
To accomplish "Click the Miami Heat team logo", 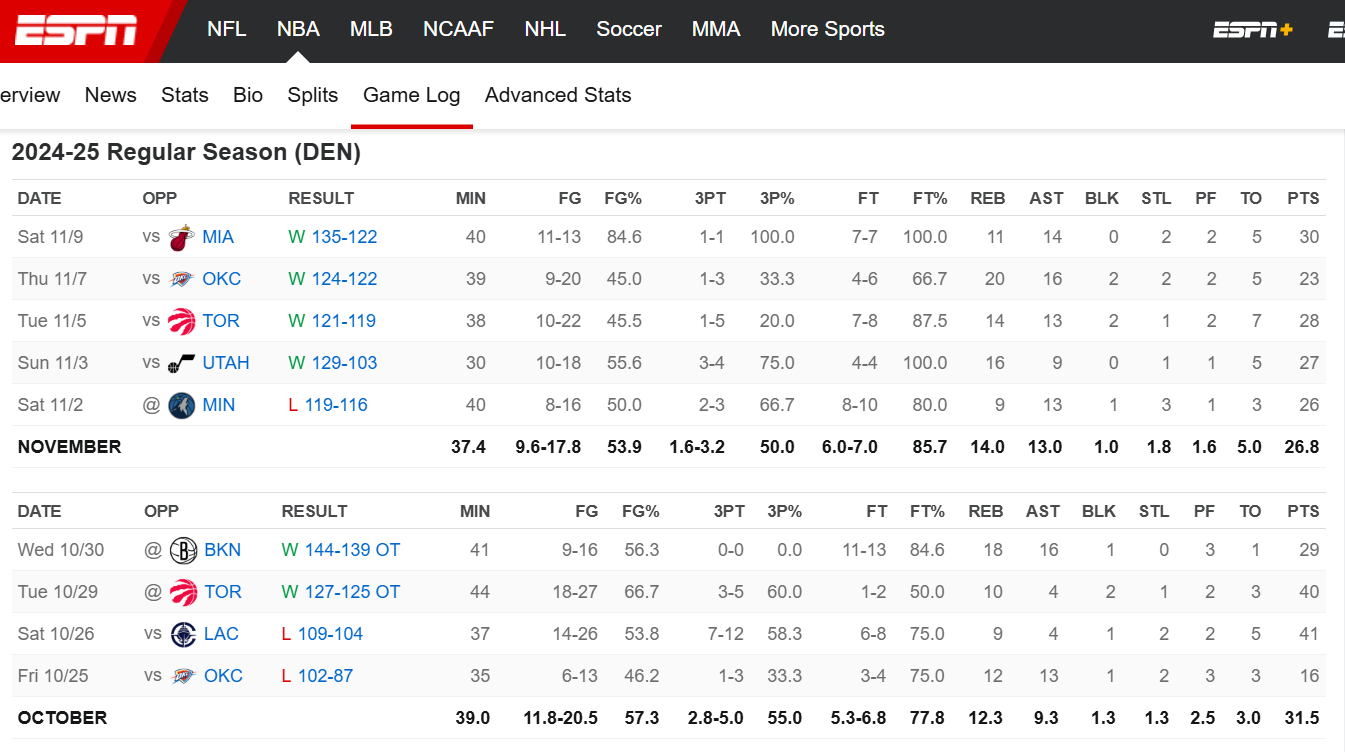I will pyautogui.click(x=181, y=238).
